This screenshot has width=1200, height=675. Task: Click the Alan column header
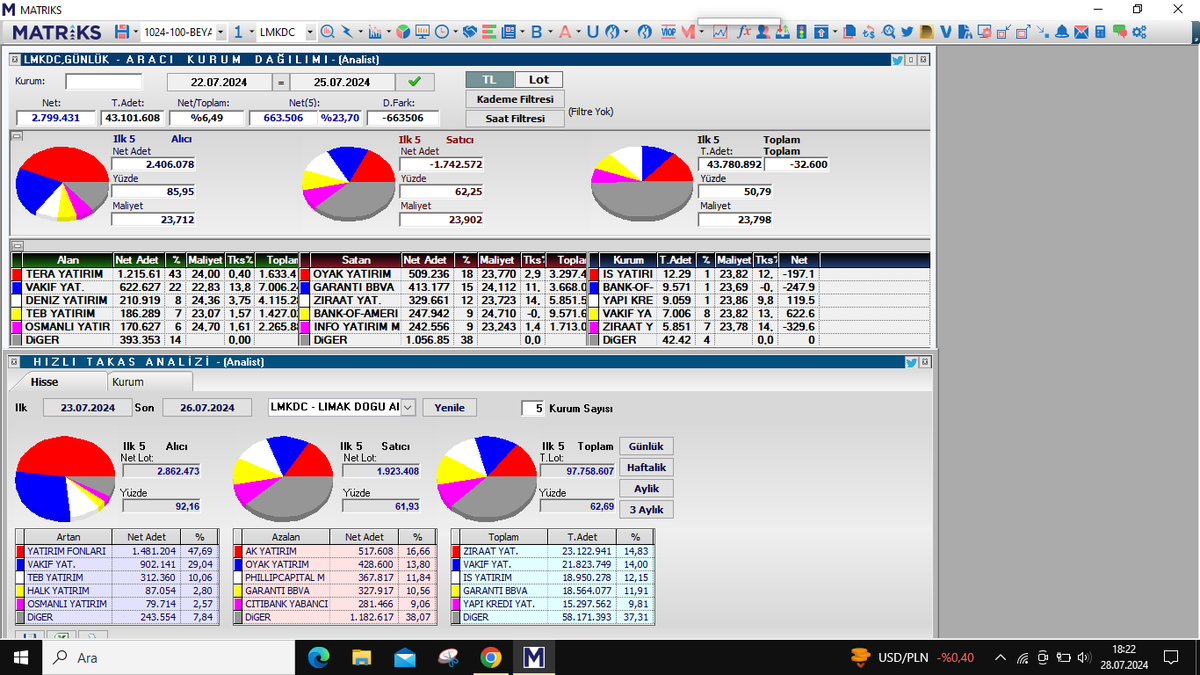pos(68,259)
